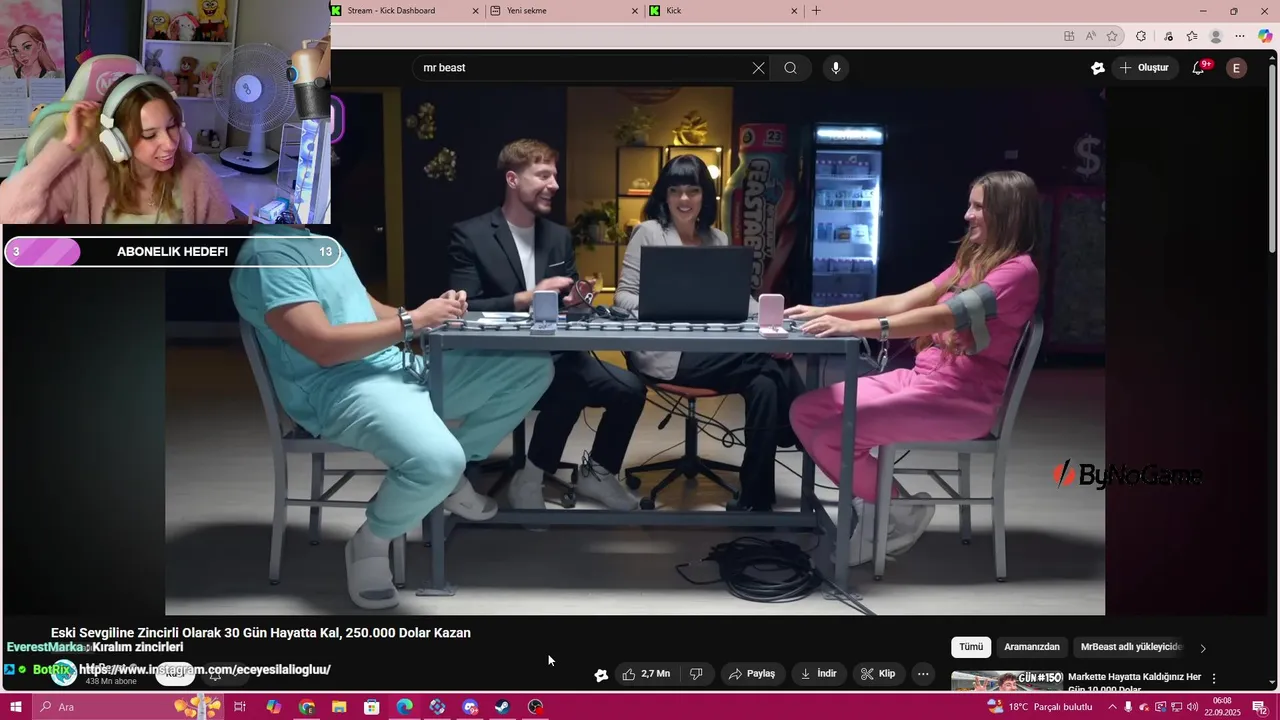Open Microsoft Store from the taskbar
Image resolution: width=1280 pixels, height=720 pixels.
click(x=372, y=707)
